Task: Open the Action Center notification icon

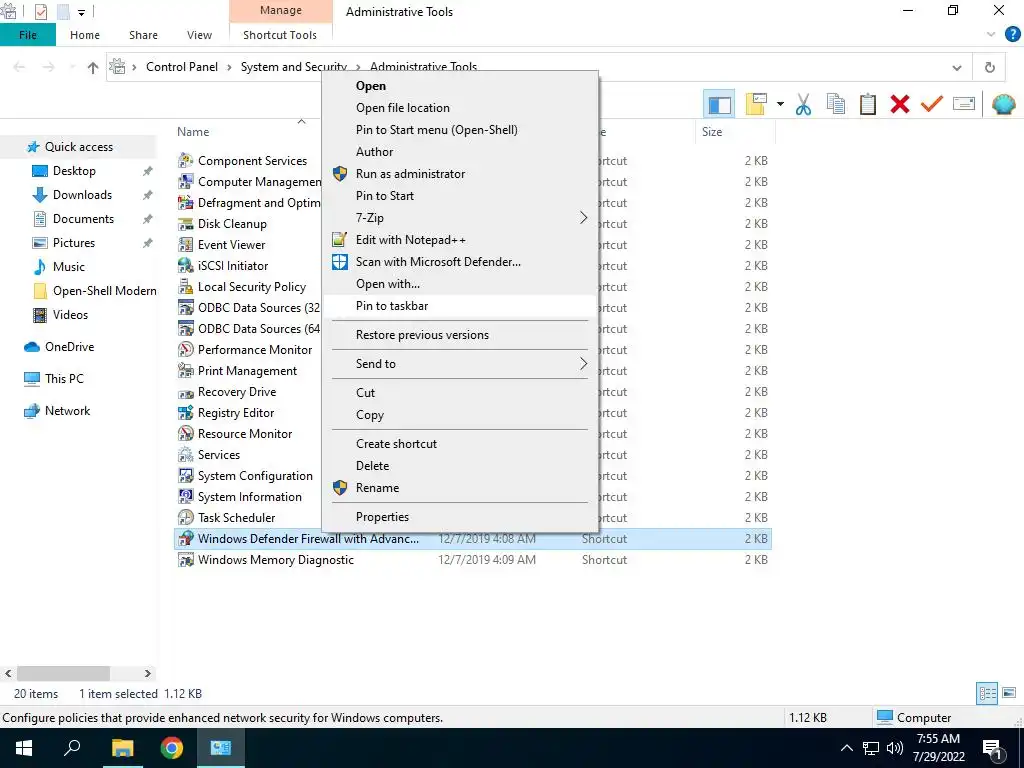Action: pos(993,750)
